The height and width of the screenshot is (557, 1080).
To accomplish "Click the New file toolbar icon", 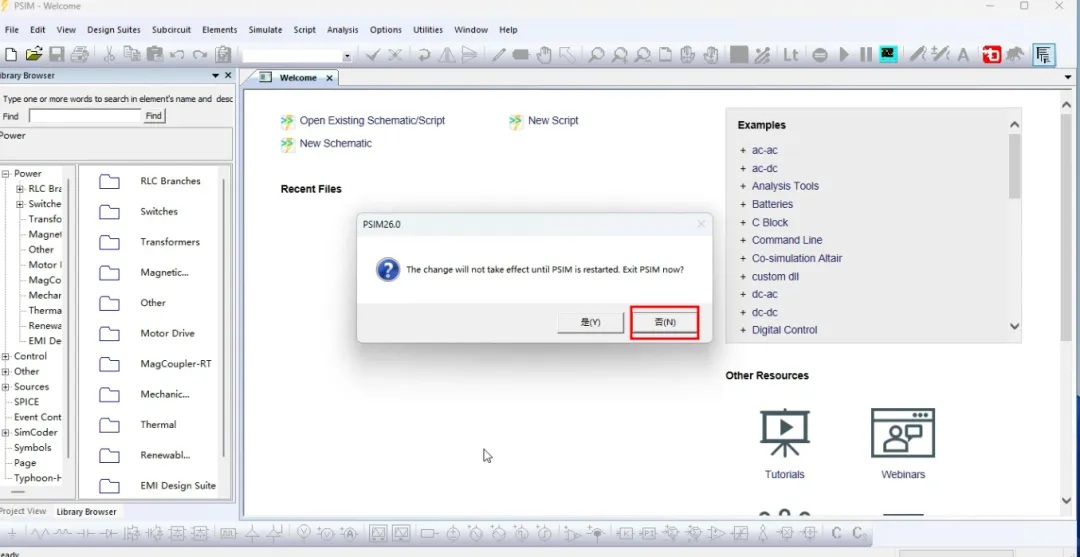I will click(11, 54).
